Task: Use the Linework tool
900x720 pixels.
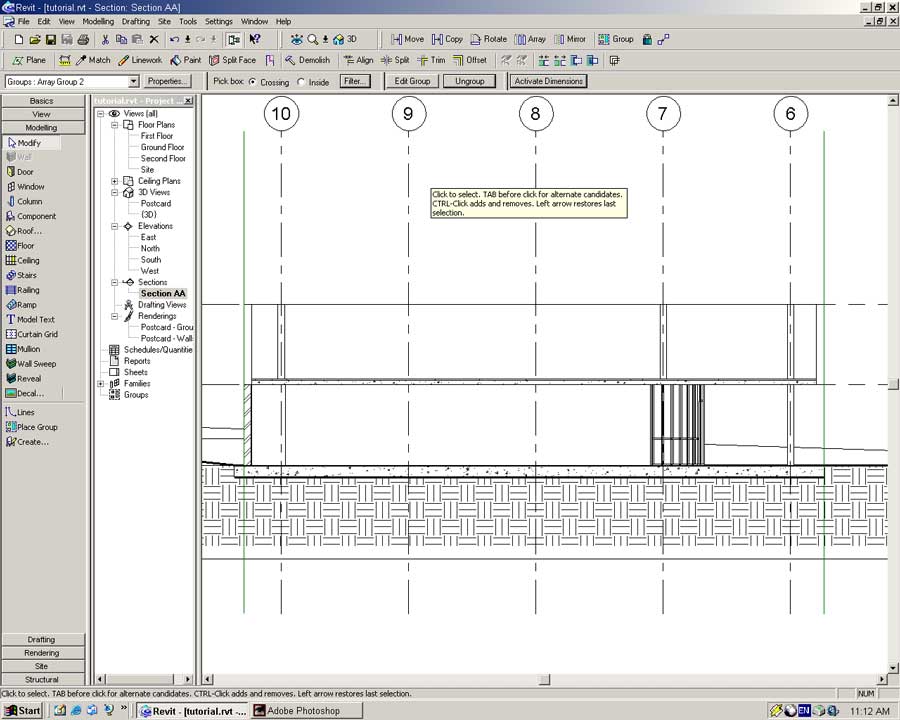Action: click(x=139, y=60)
